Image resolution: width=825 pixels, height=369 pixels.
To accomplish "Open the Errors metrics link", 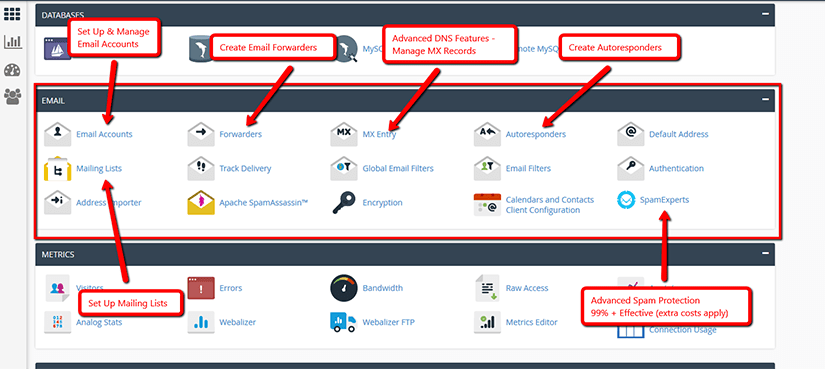I will (x=230, y=288).
